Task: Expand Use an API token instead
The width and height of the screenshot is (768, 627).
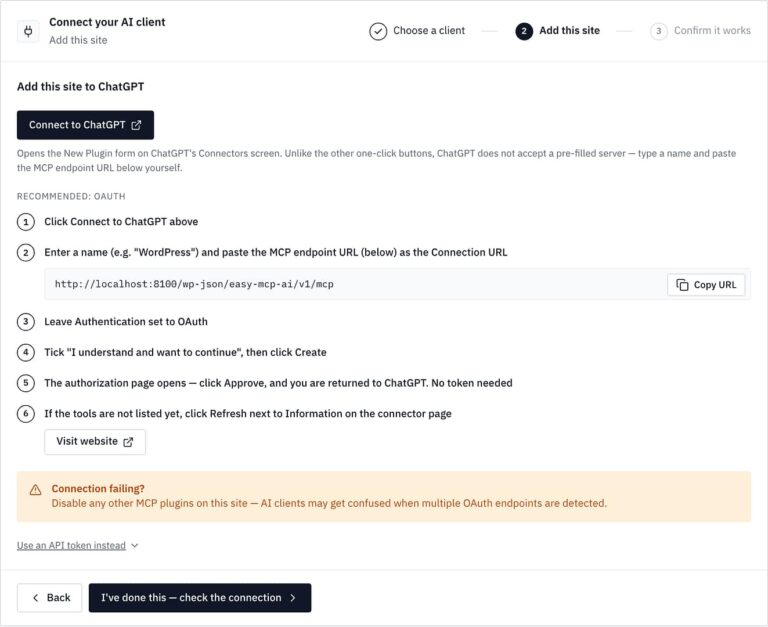Action: [77, 545]
